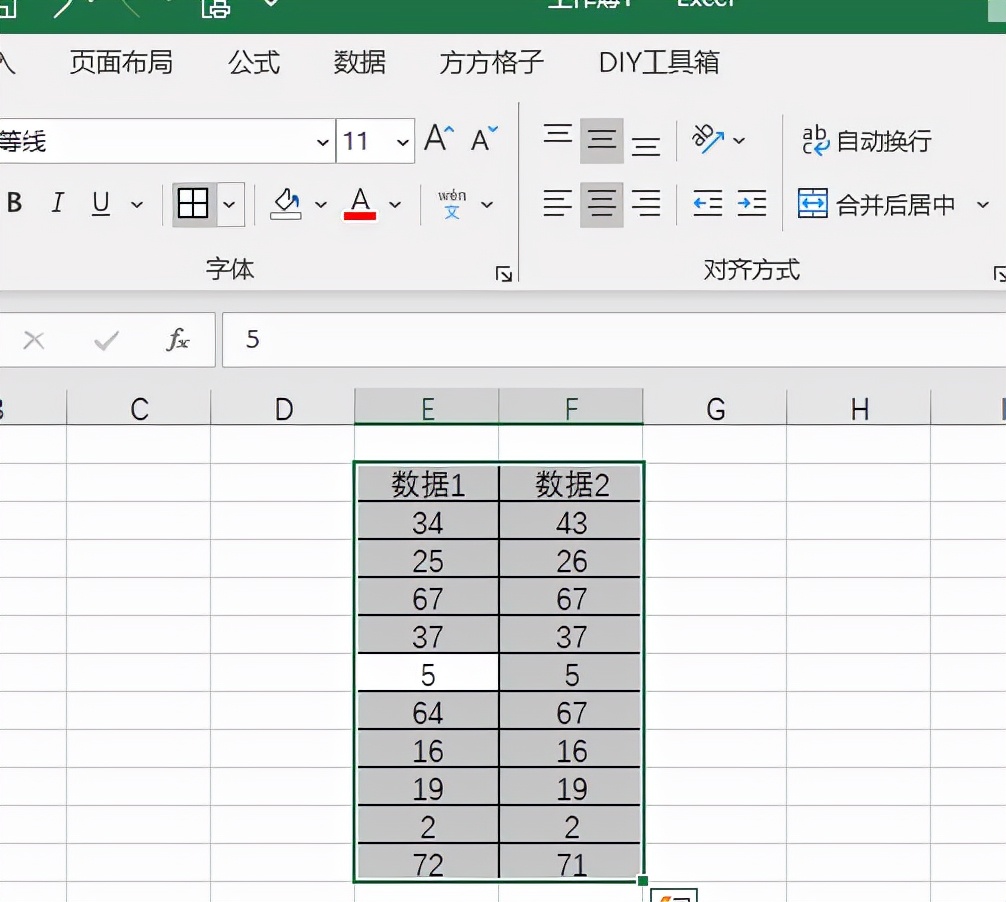Click the text orientation icon
Screen dimensions: 1006x902
pos(707,139)
